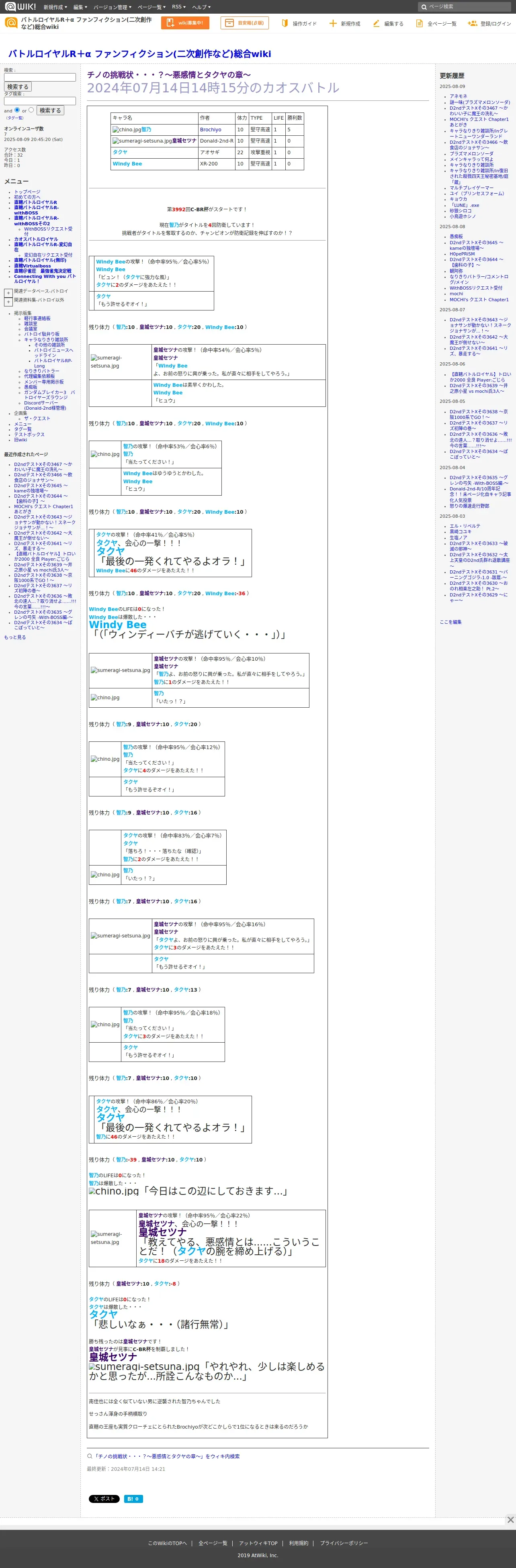Image resolution: width=516 pixels, height=1568 pixels.
Task: Open the バージョン管理 dropdown menu
Action: click(x=112, y=7)
